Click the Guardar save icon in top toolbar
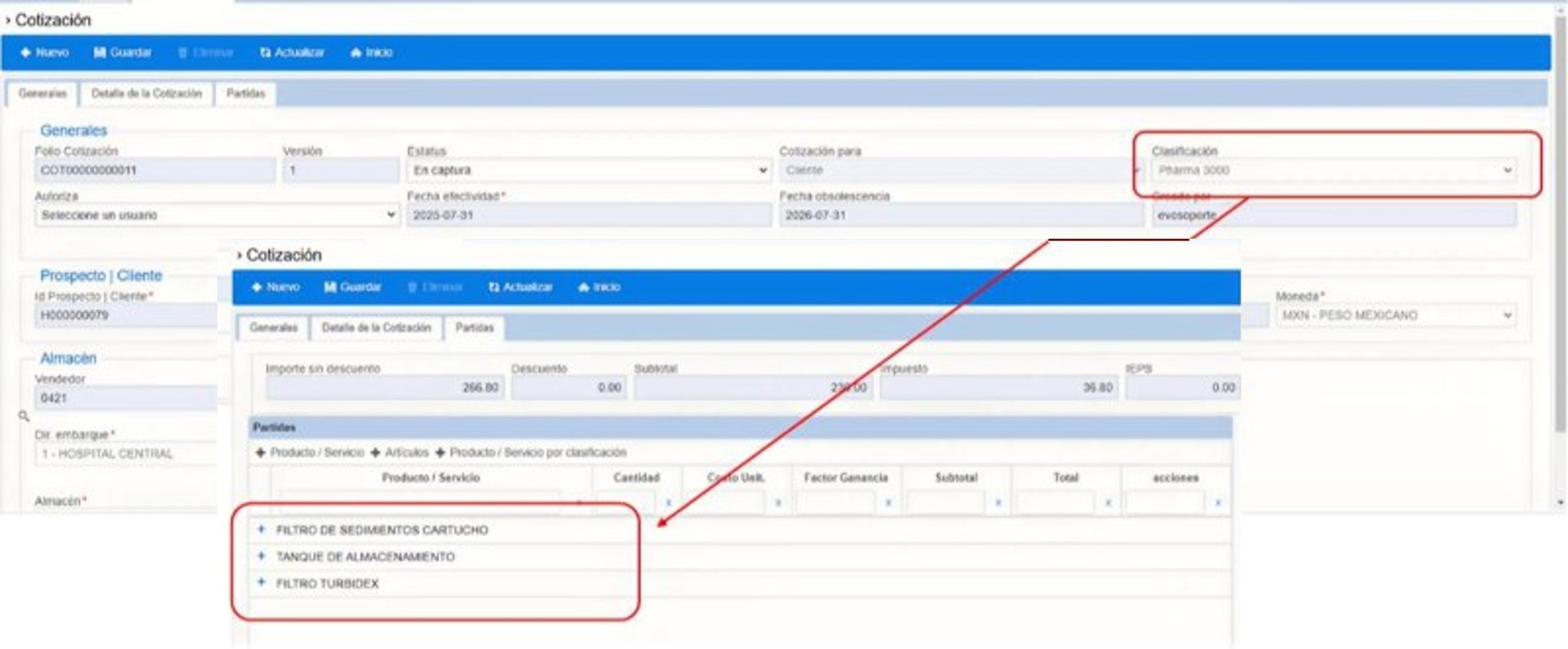This screenshot has width=1568, height=649. [99, 52]
